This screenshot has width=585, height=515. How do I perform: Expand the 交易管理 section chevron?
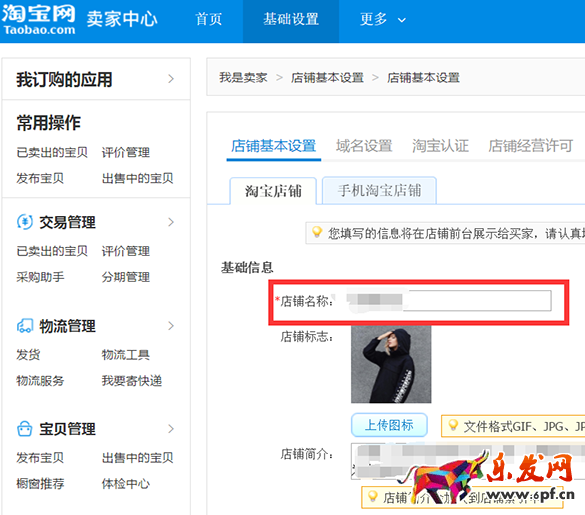tap(171, 222)
